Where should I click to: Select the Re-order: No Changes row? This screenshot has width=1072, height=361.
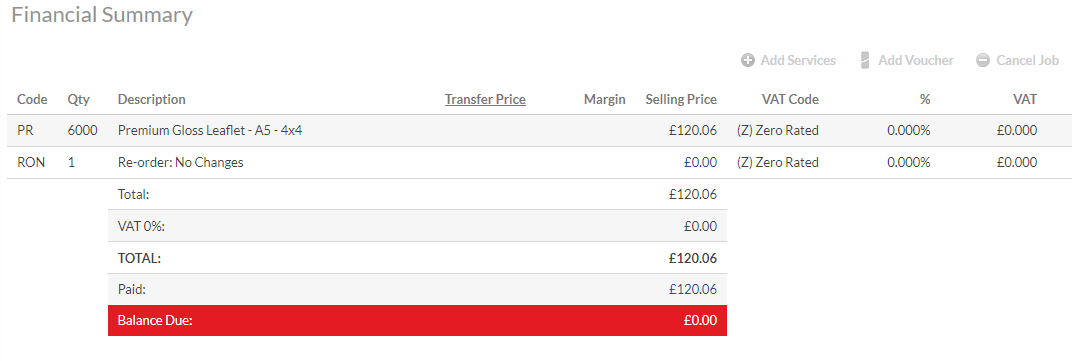click(x=536, y=163)
